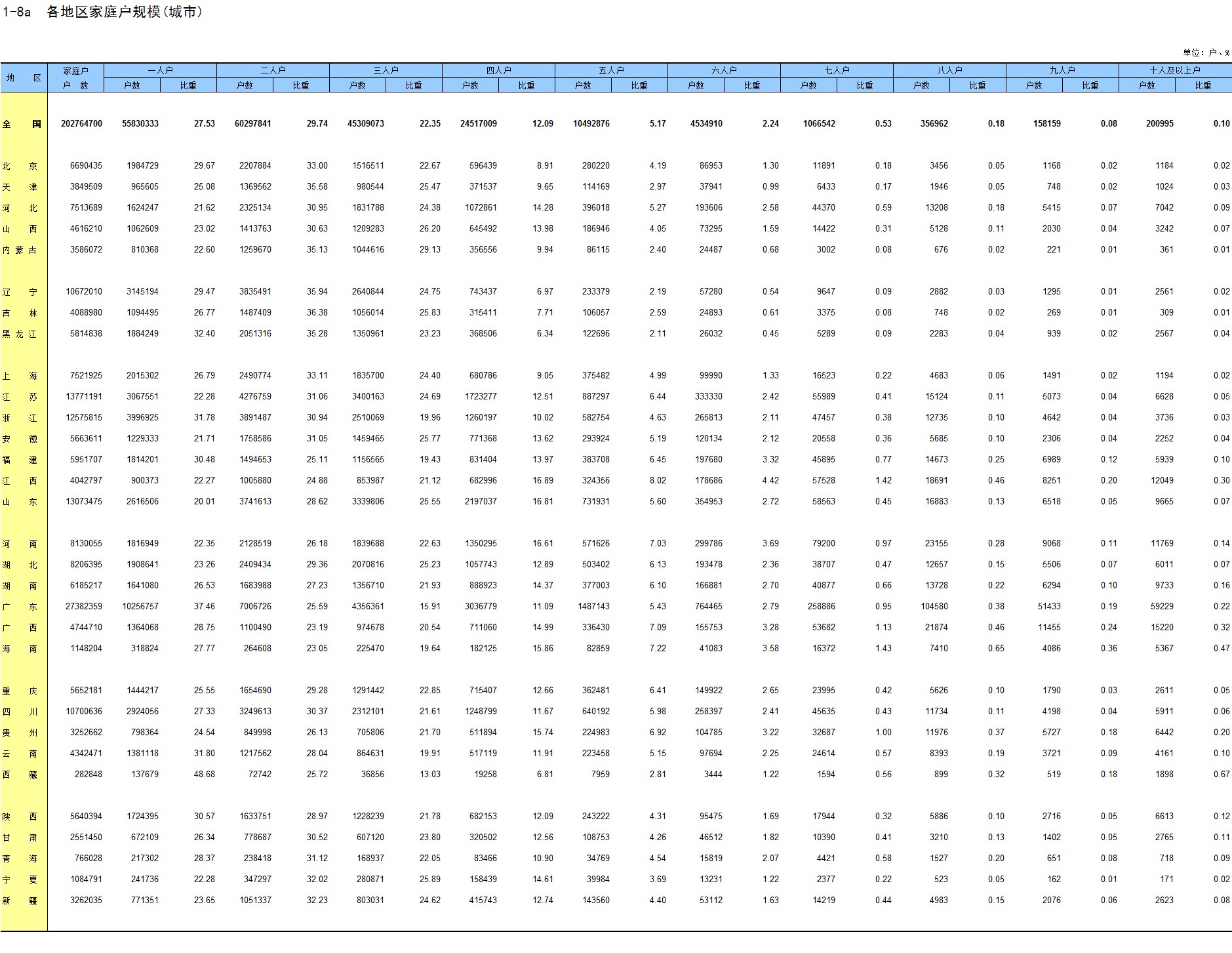Click 比重 subheader under 三人户

(414, 85)
